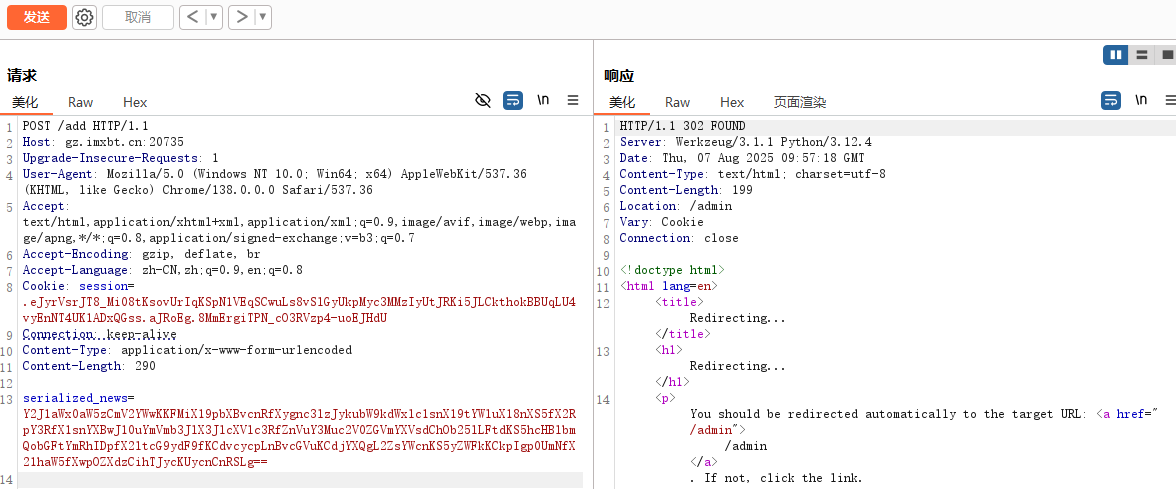The height and width of the screenshot is (489, 1176).
Task: Switch to combined tabbed layout view
Action: pos(1166,55)
